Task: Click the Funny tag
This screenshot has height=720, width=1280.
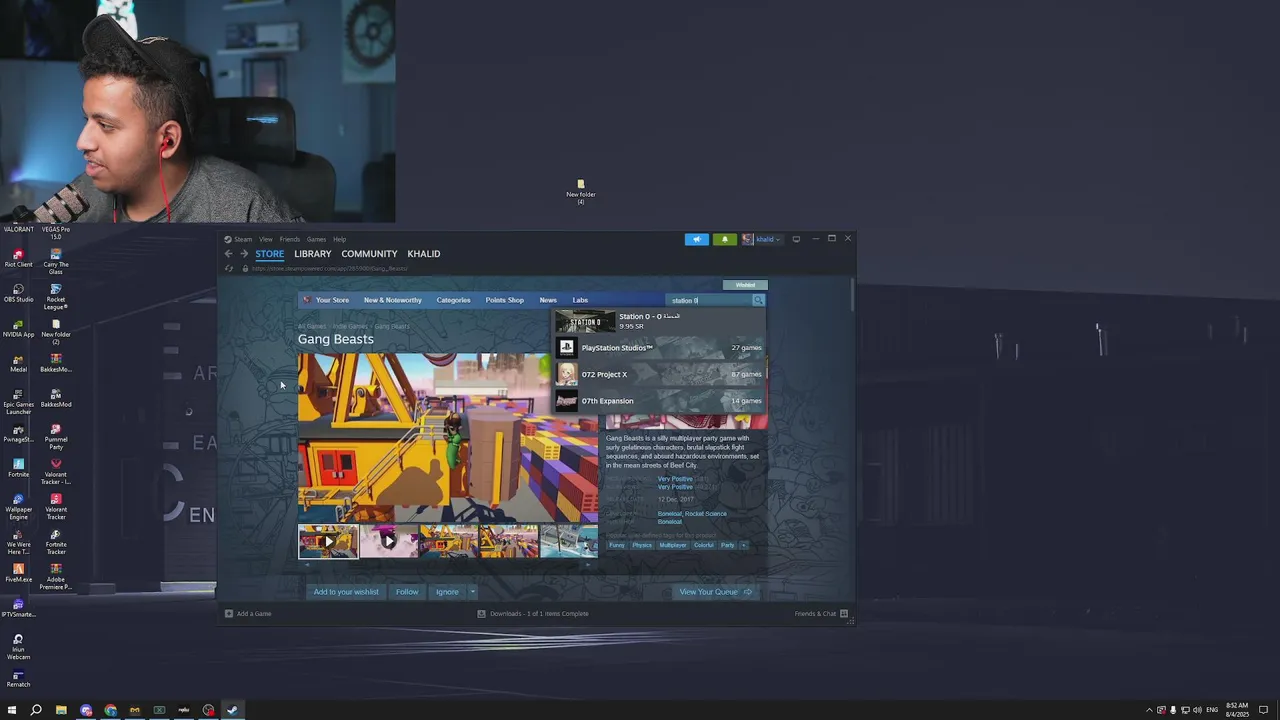Action: (x=617, y=545)
